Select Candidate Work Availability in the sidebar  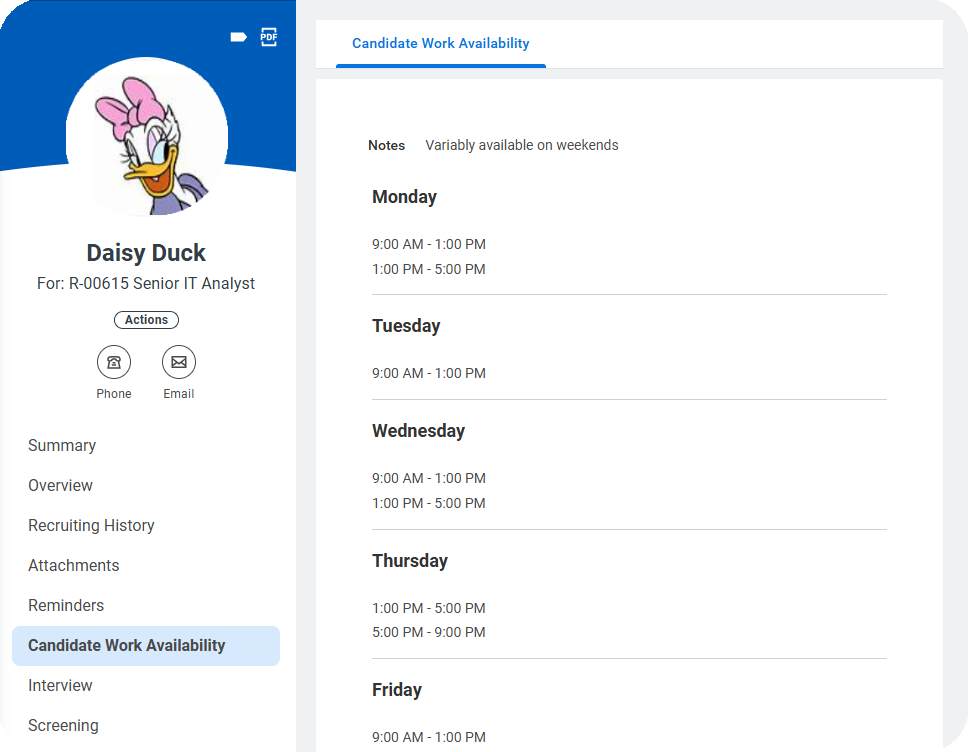146,646
